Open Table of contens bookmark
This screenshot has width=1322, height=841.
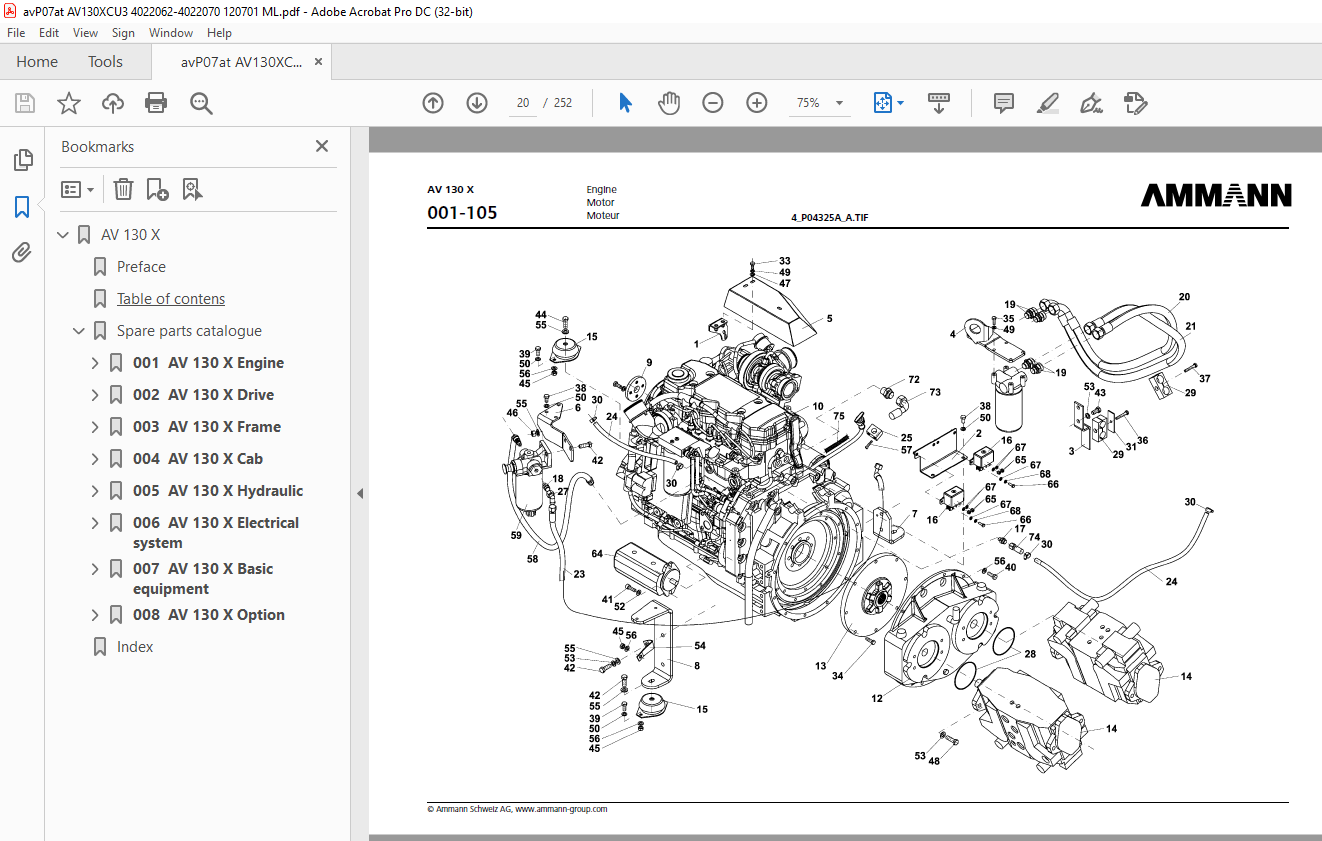pyautogui.click(x=171, y=299)
